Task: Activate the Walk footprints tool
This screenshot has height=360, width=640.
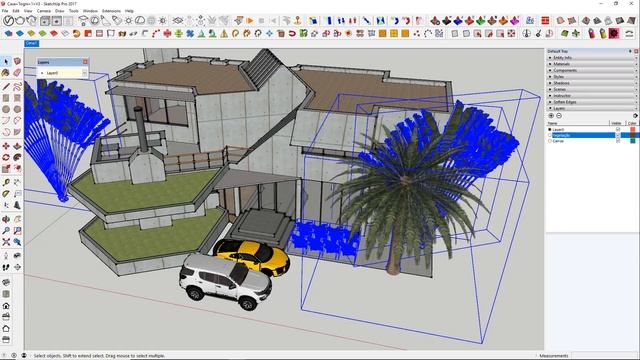Action: click(6, 267)
